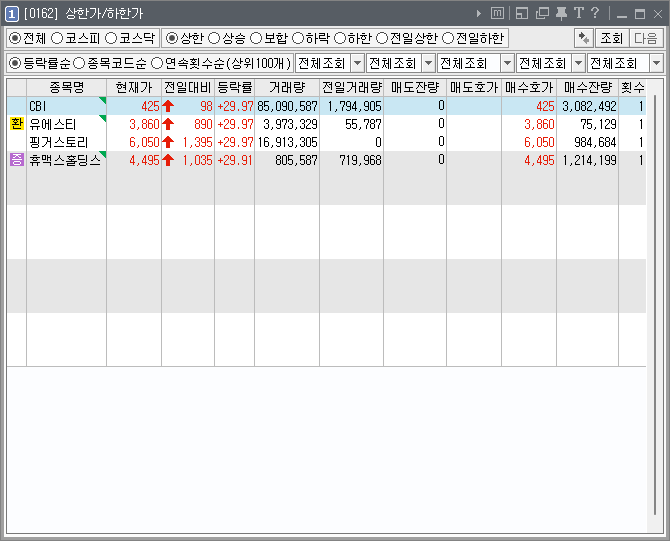
Task: Click the window number 1 icon
Action: [x=12, y=14]
